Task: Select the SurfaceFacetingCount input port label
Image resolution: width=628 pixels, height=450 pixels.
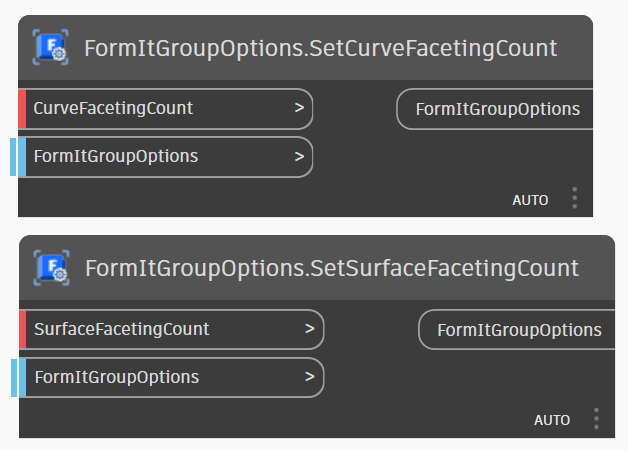Action: point(121,329)
